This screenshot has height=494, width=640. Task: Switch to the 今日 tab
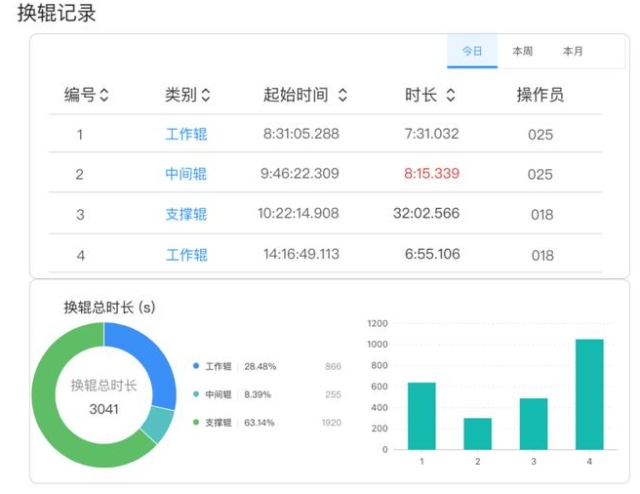[x=472, y=51]
